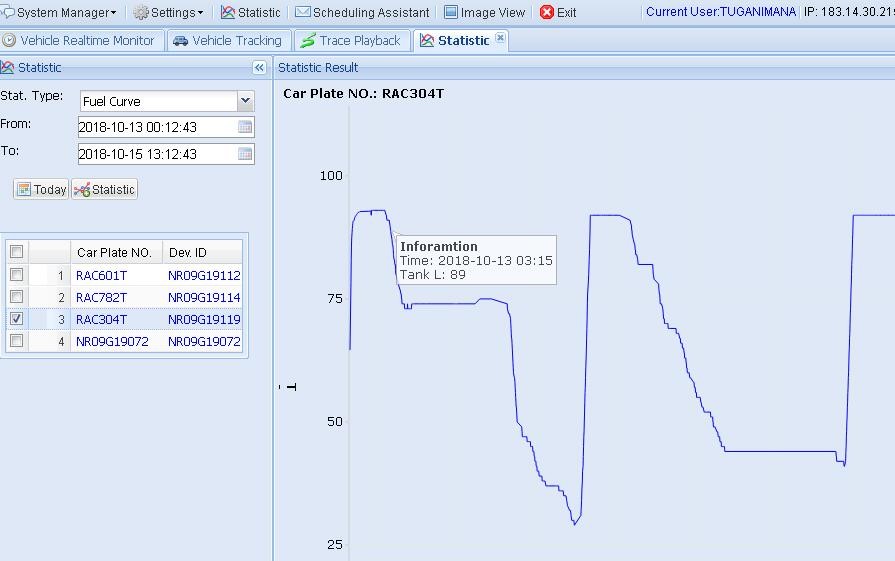Screen dimensions: 895x561
Task: Click the Statistic panel header icon
Action: pos(7,68)
